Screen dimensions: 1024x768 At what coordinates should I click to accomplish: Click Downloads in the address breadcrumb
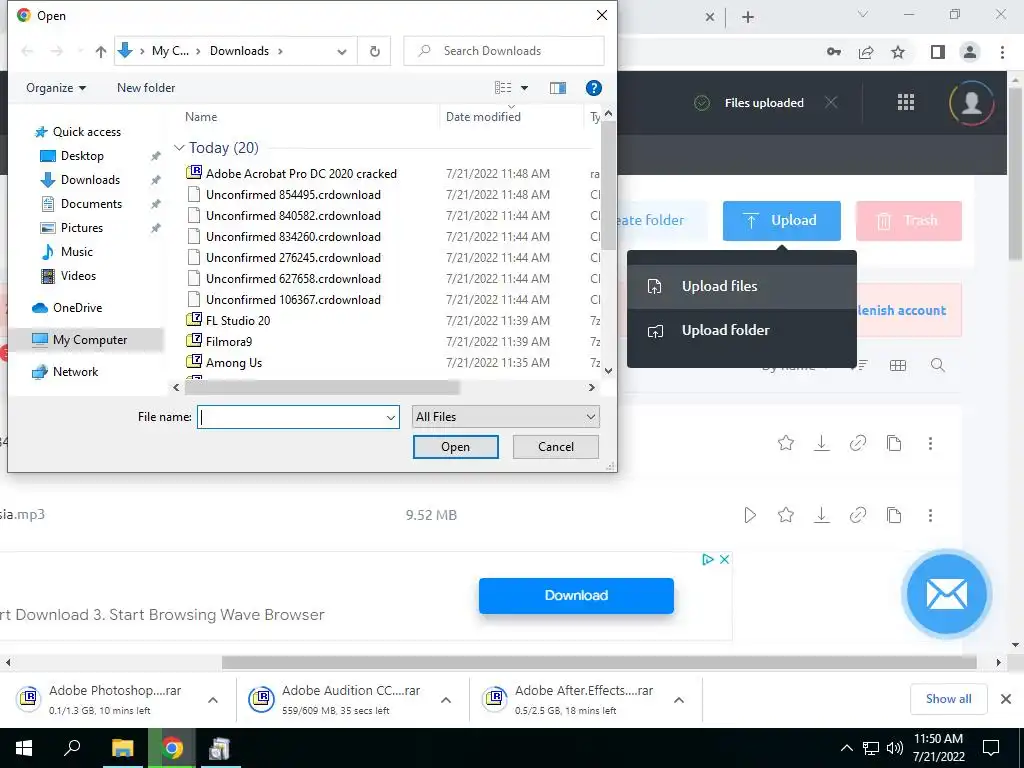tap(239, 51)
